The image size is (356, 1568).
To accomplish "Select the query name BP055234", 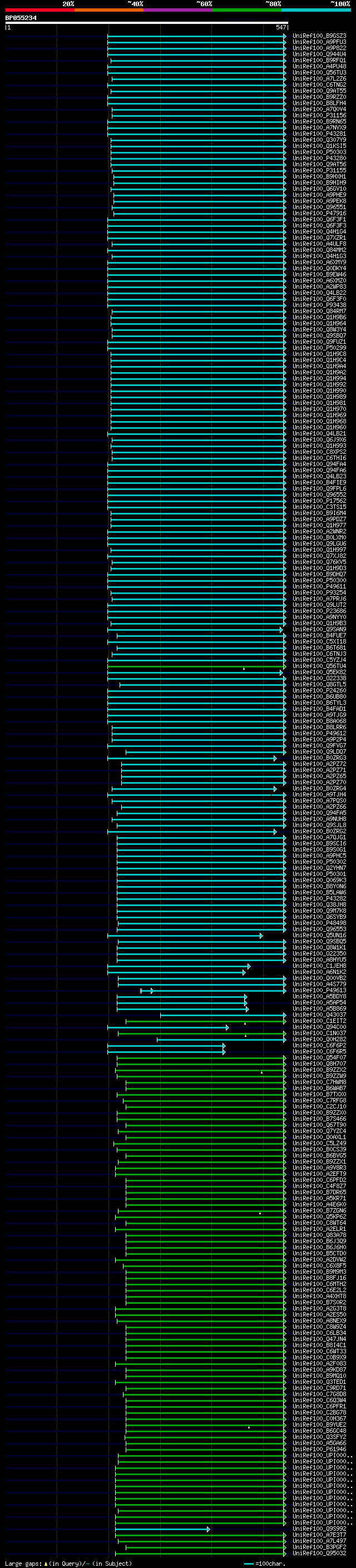I will tap(21, 18).
